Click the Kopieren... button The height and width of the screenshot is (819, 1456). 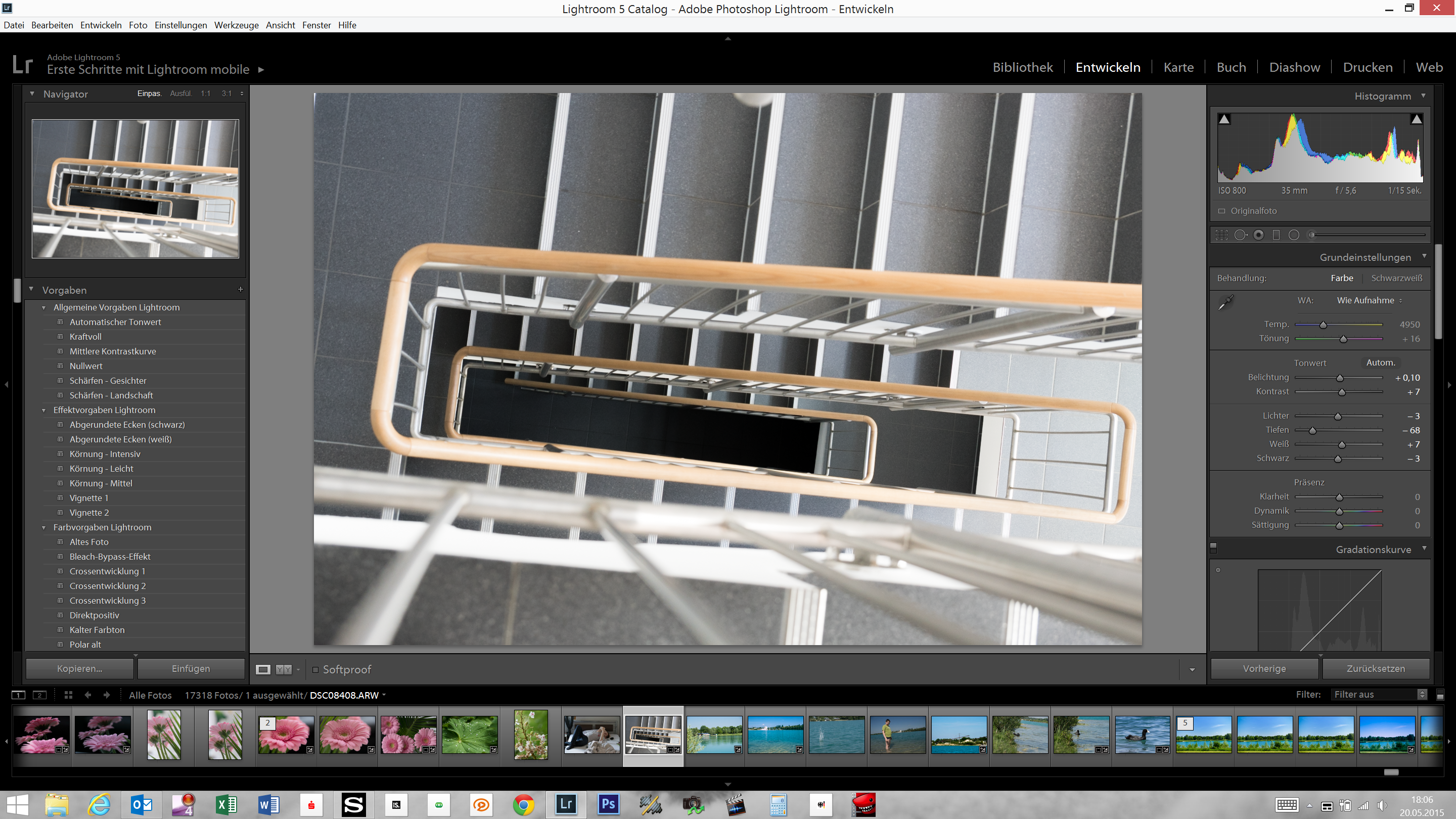79,668
